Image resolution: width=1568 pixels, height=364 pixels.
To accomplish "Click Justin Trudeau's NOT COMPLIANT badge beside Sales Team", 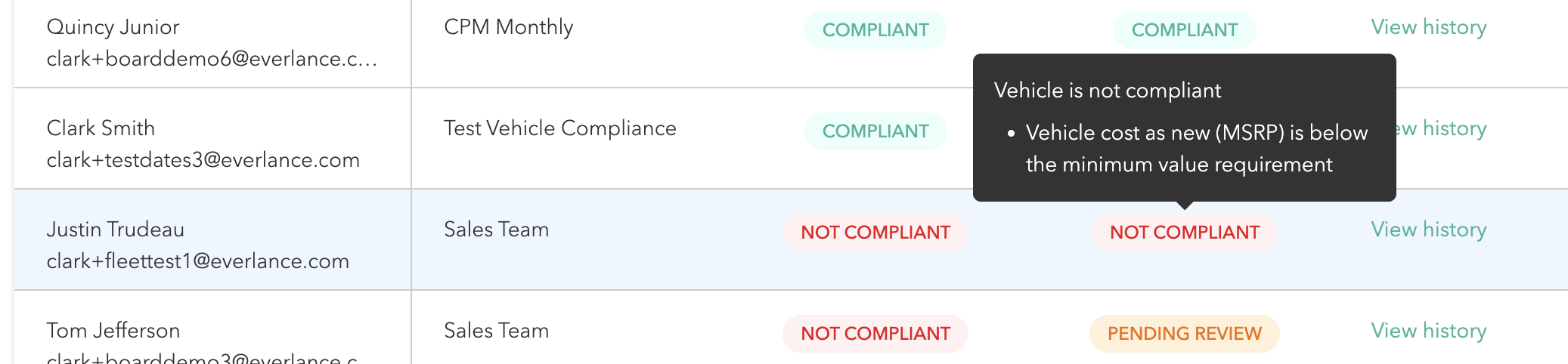I will click(x=875, y=233).
